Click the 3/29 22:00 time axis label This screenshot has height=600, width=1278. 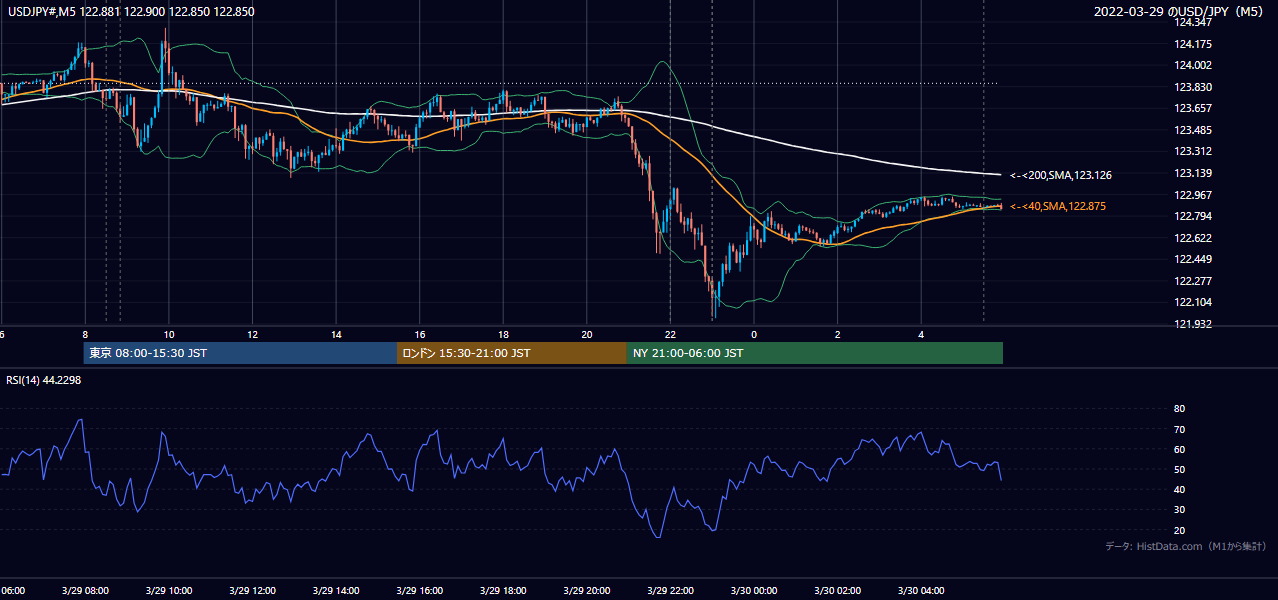pyautogui.click(x=670, y=590)
